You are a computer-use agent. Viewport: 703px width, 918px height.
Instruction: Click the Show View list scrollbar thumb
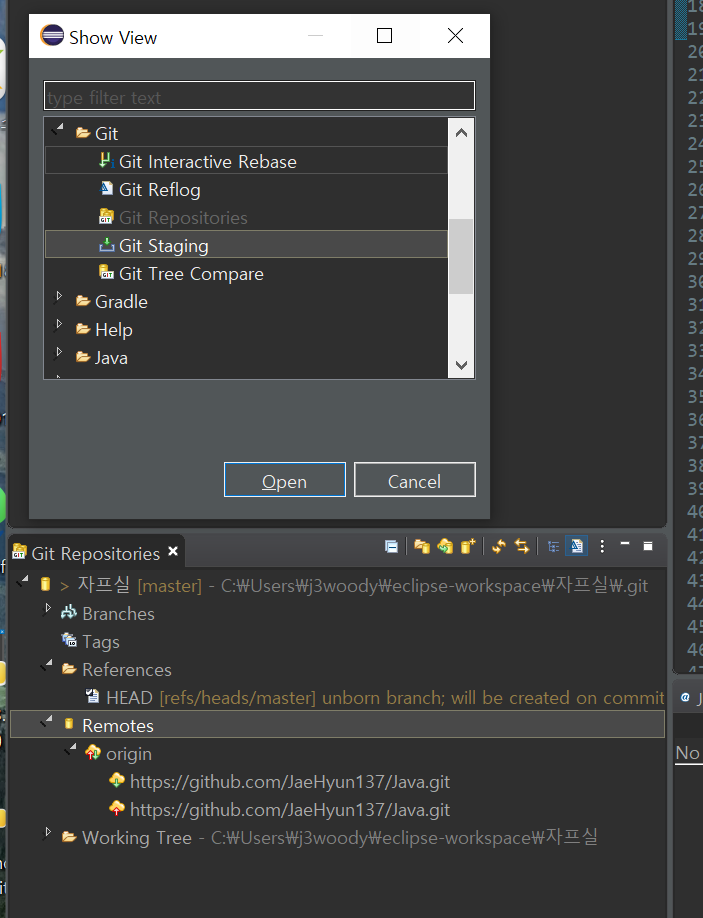click(x=461, y=256)
